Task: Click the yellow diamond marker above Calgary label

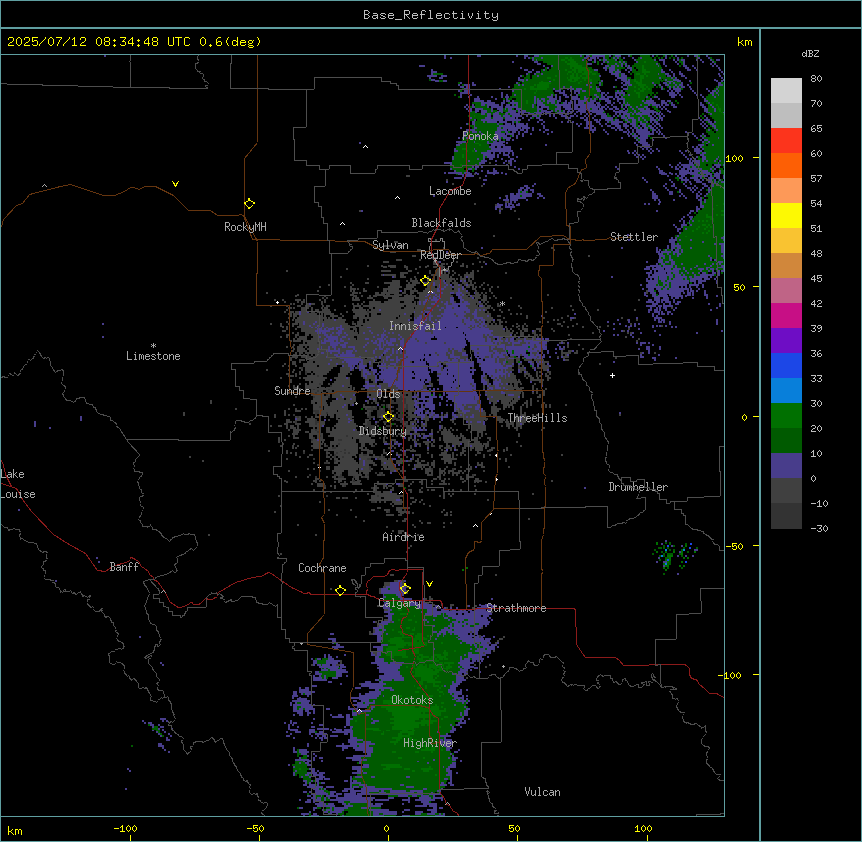Action: pos(405,589)
